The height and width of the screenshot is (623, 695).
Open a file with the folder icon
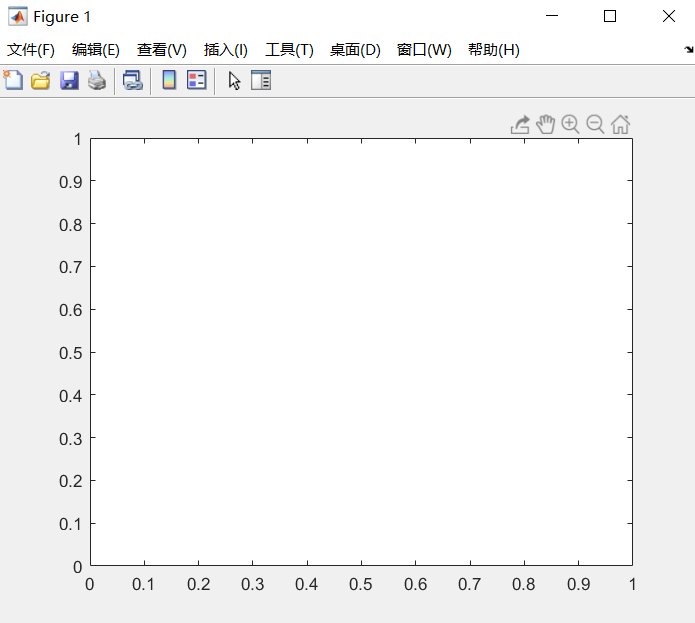[41, 81]
